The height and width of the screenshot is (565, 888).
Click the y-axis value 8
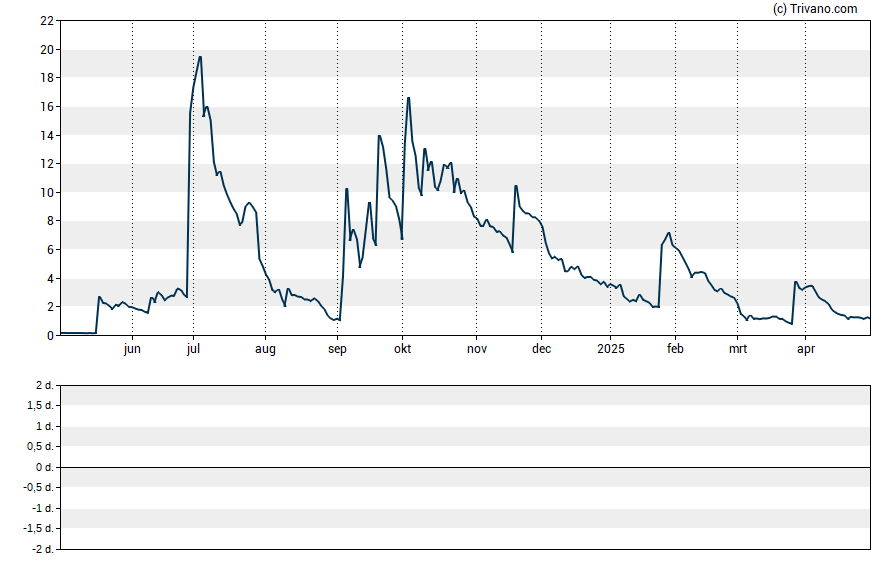[50, 221]
